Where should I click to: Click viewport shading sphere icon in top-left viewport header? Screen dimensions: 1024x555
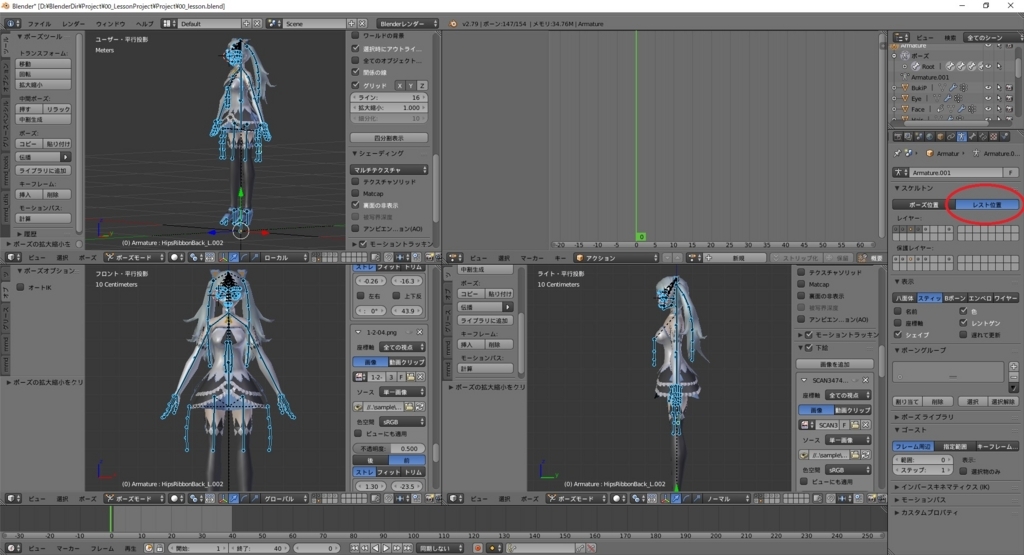(x=176, y=257)
